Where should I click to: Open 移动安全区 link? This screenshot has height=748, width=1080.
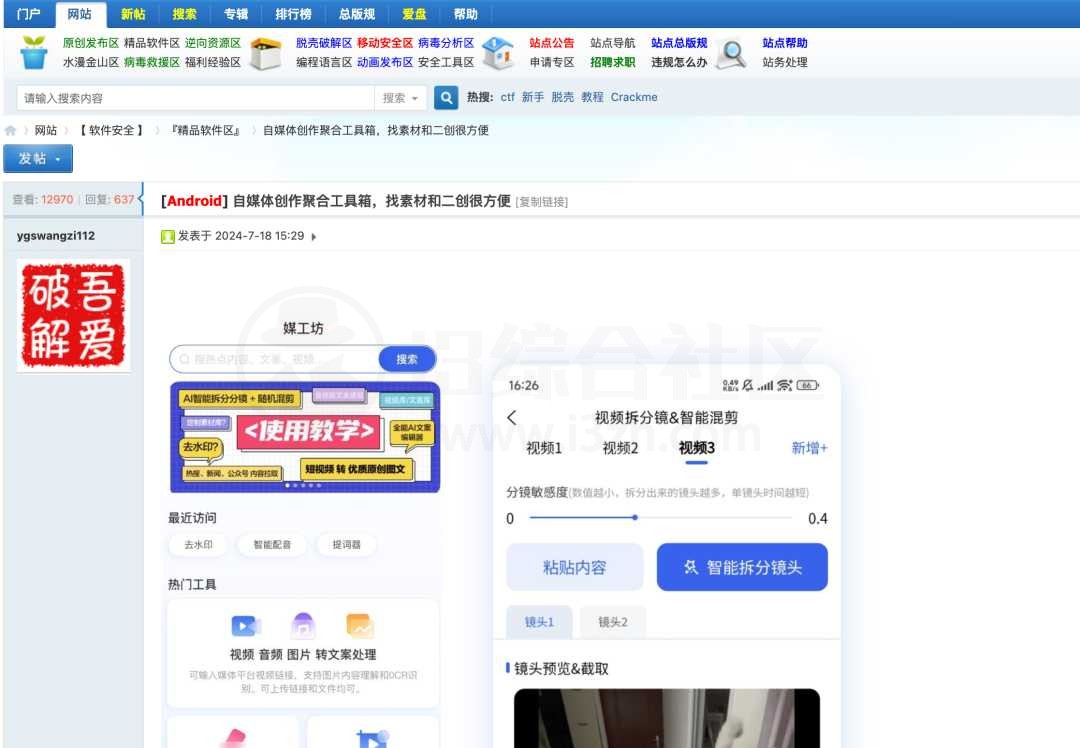click(x=385, y=43)
